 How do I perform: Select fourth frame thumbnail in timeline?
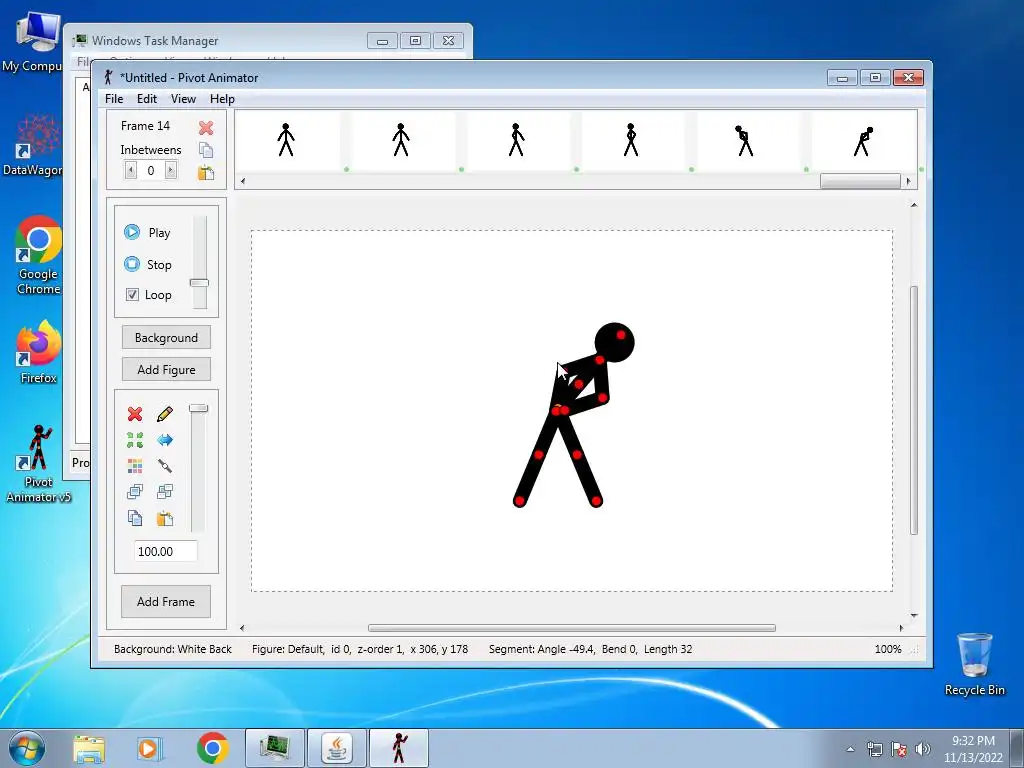[631, 140]
